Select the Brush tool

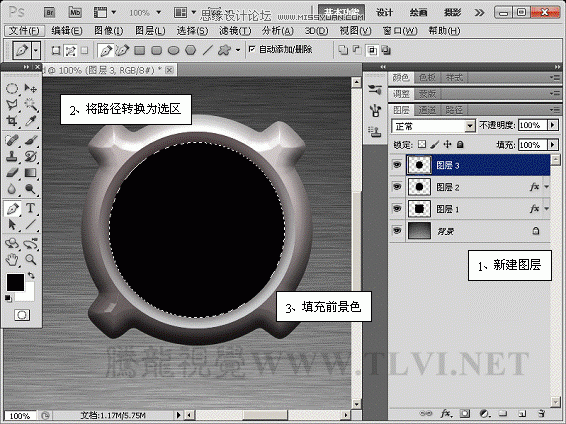tap(30, 140)
